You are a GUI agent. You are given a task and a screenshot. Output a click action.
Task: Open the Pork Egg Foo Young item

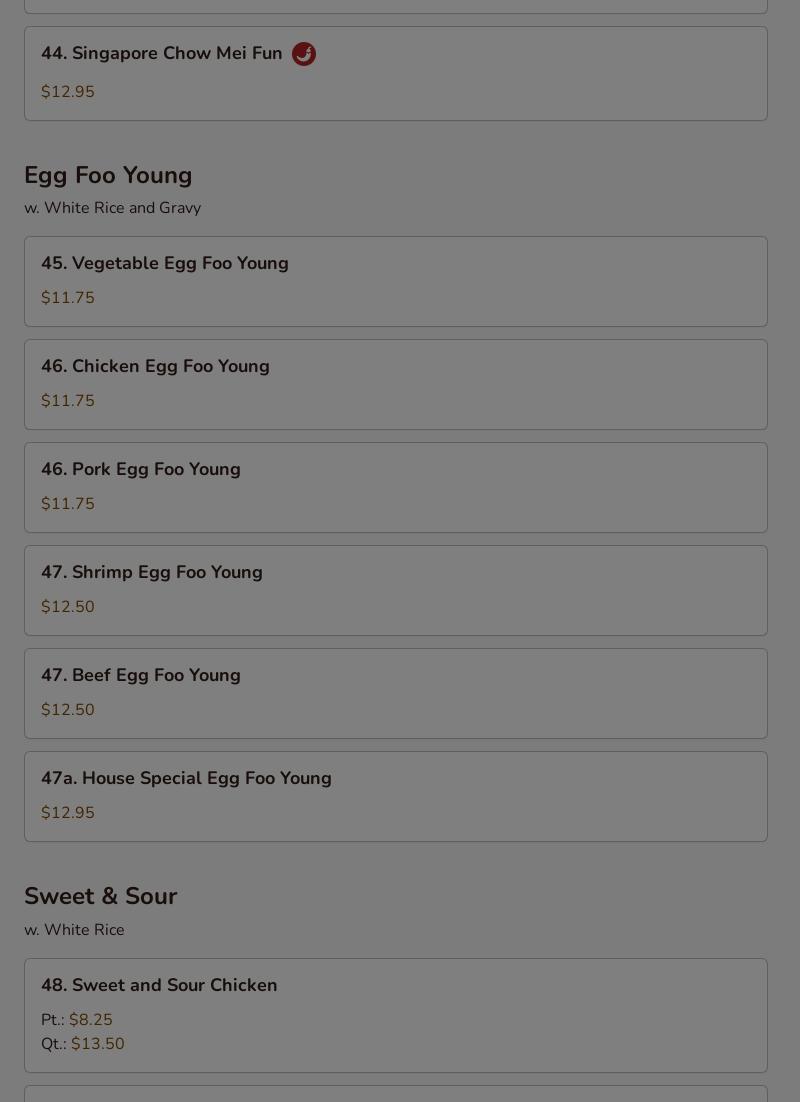pyautogui.click(x=140, y=469)
